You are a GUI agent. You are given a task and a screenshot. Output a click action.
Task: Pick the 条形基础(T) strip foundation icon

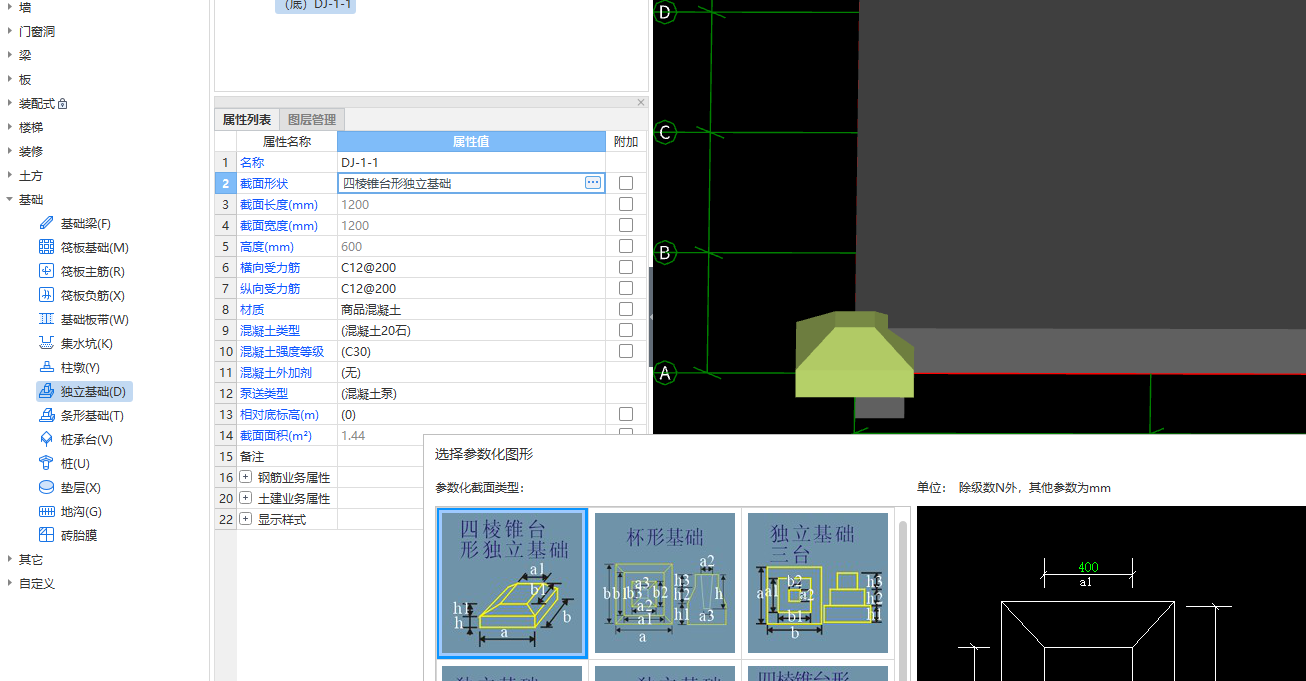click(x=46, y=415)
